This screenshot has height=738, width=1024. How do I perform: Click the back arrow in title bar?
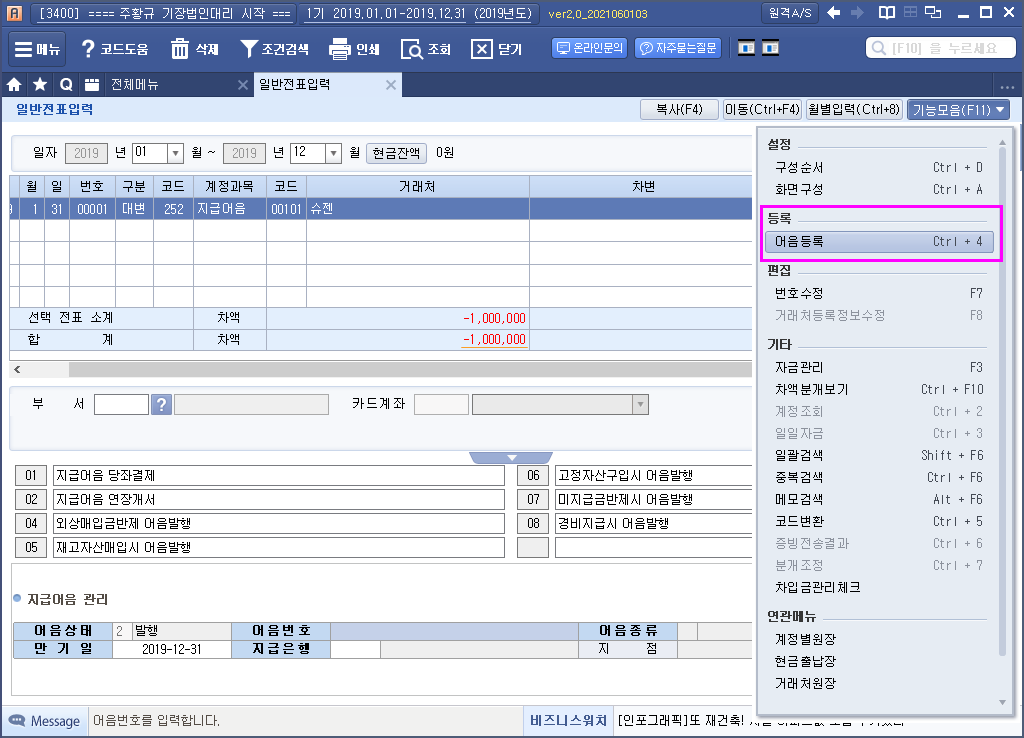[834, 13]
